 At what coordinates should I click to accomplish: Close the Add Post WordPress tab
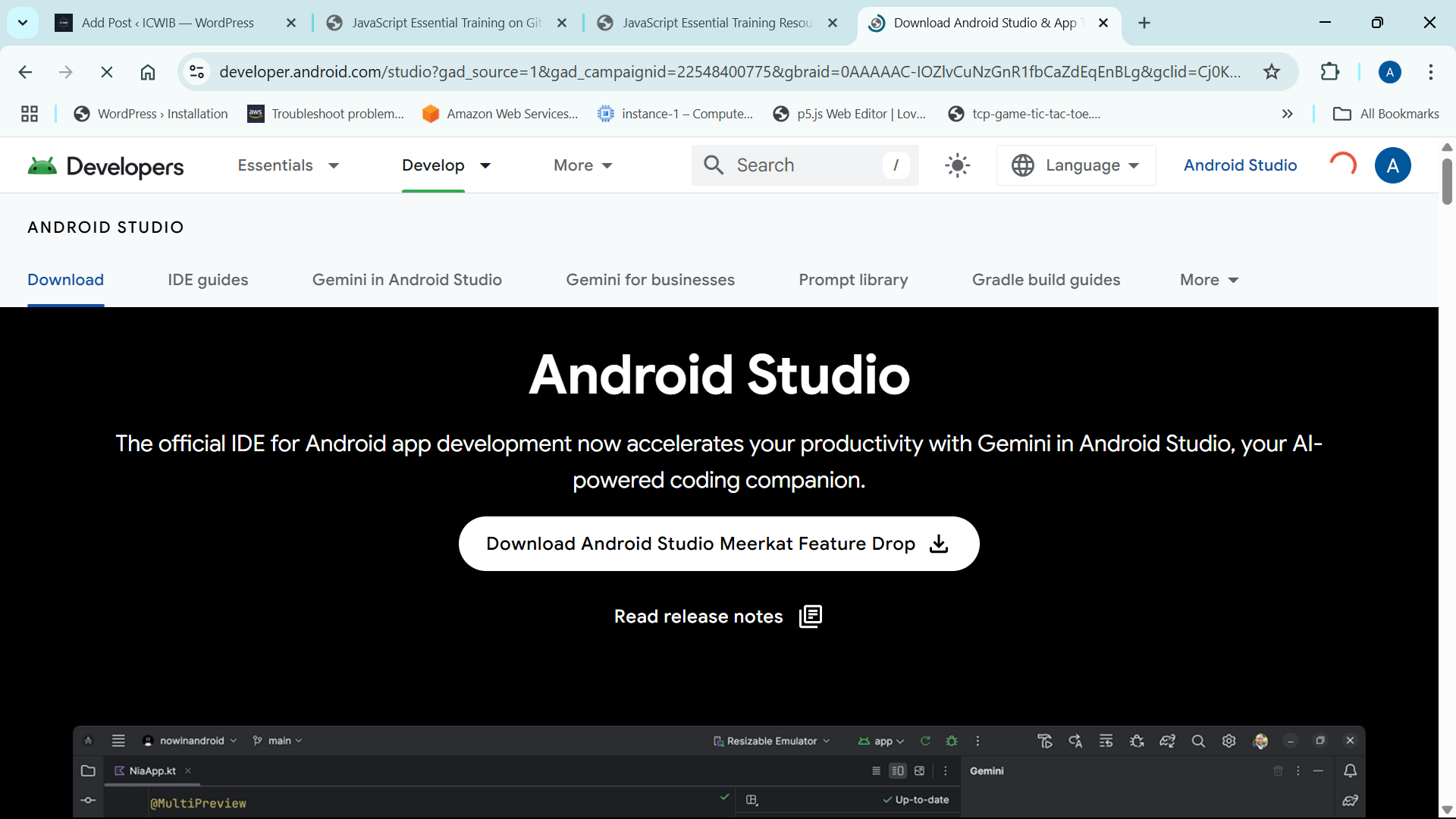(x=291, y=23)
